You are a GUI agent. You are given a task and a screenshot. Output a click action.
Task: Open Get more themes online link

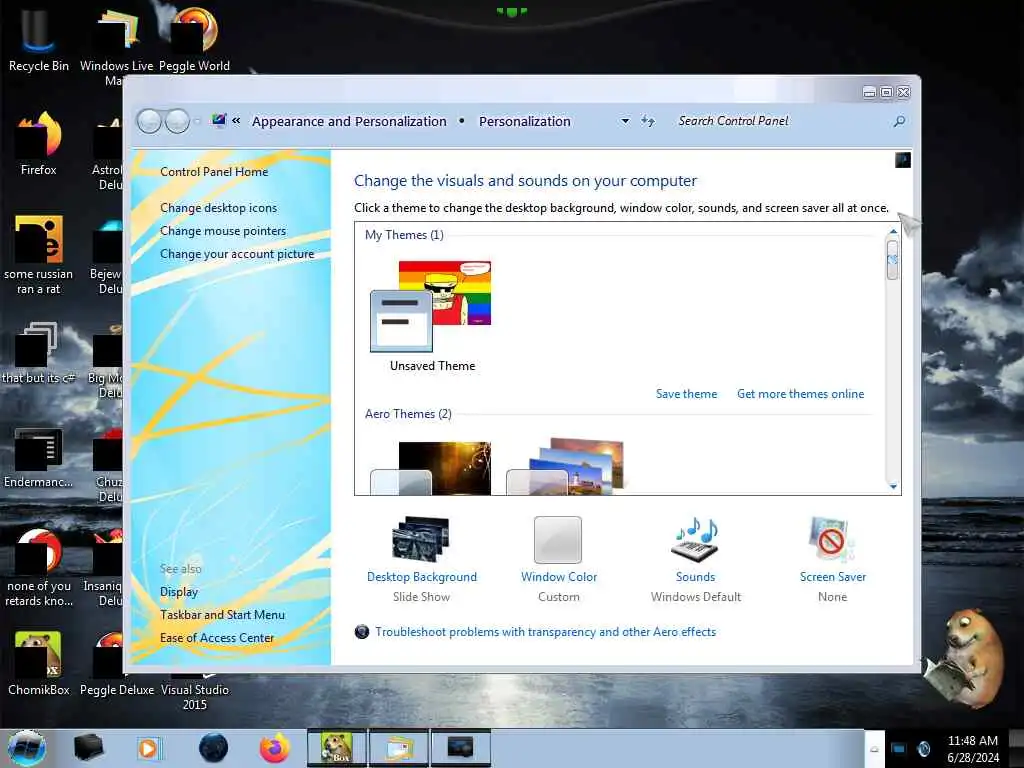pyautogui.click(x=801, y=394)
